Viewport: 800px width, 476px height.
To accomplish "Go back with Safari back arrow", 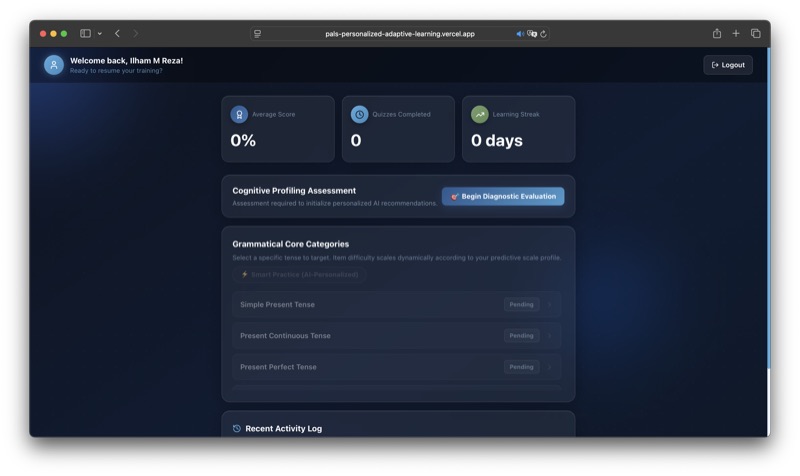I will [x=117, y=34].
